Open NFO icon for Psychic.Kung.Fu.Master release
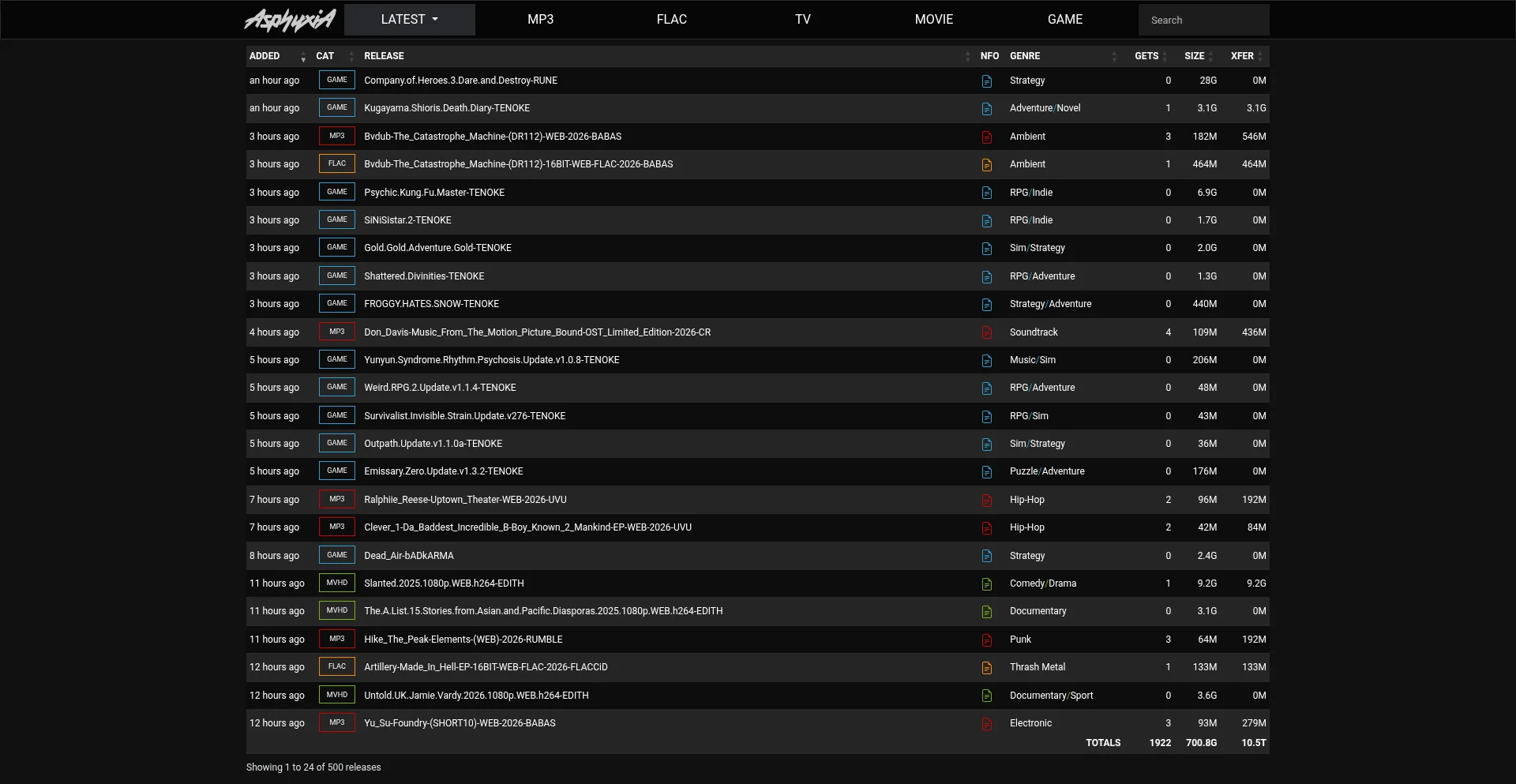The image size is (1516, 784). tap(986, 193)
